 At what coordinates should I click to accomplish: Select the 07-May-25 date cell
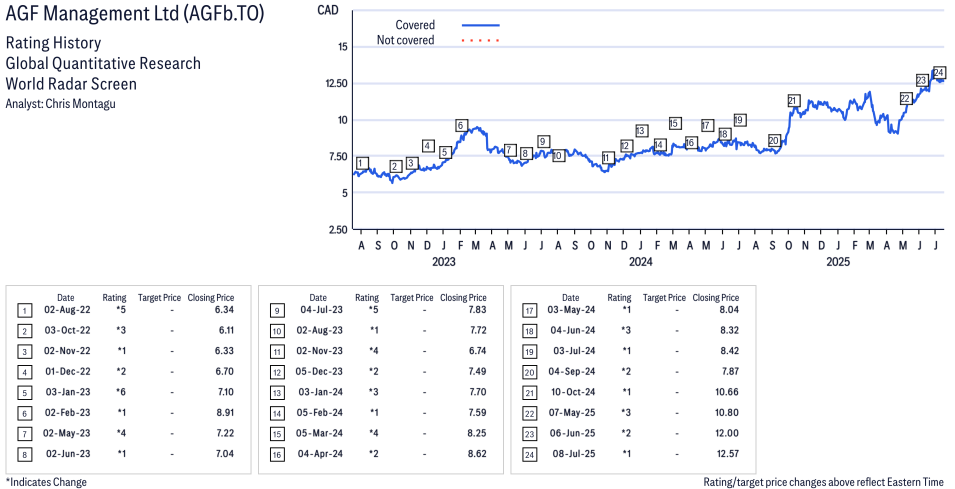(x=572, y=412)
